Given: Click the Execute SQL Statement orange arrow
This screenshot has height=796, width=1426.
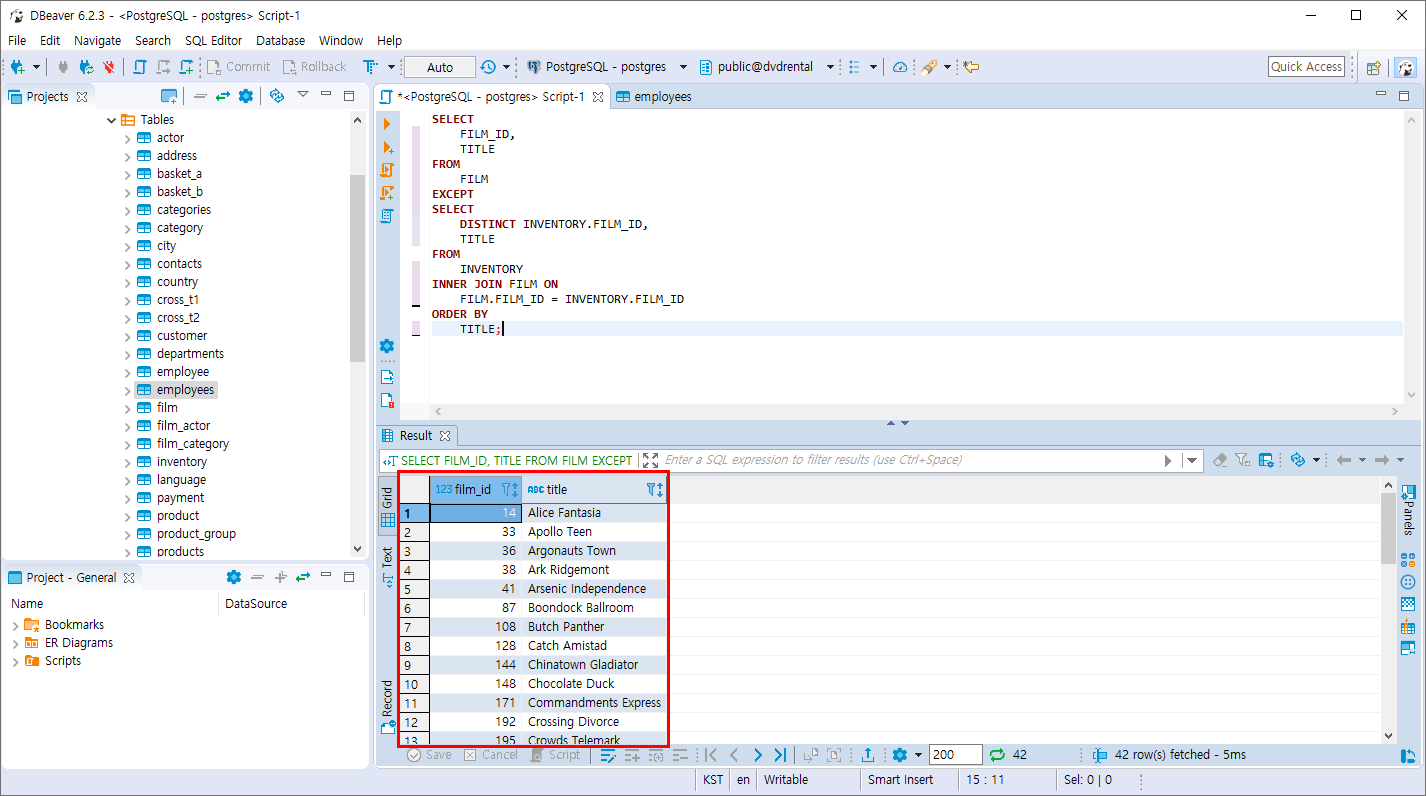Looking at the screenshot, I should (x=387, y=124).
